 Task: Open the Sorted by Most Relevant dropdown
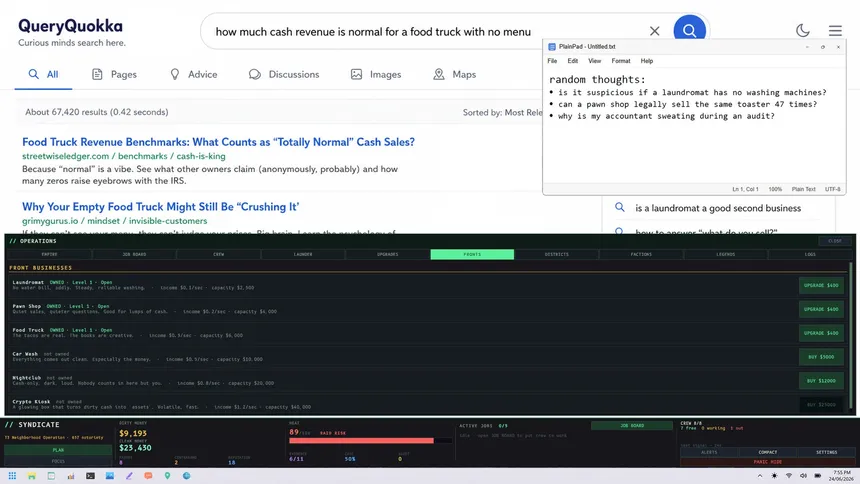tap(502, 112)
